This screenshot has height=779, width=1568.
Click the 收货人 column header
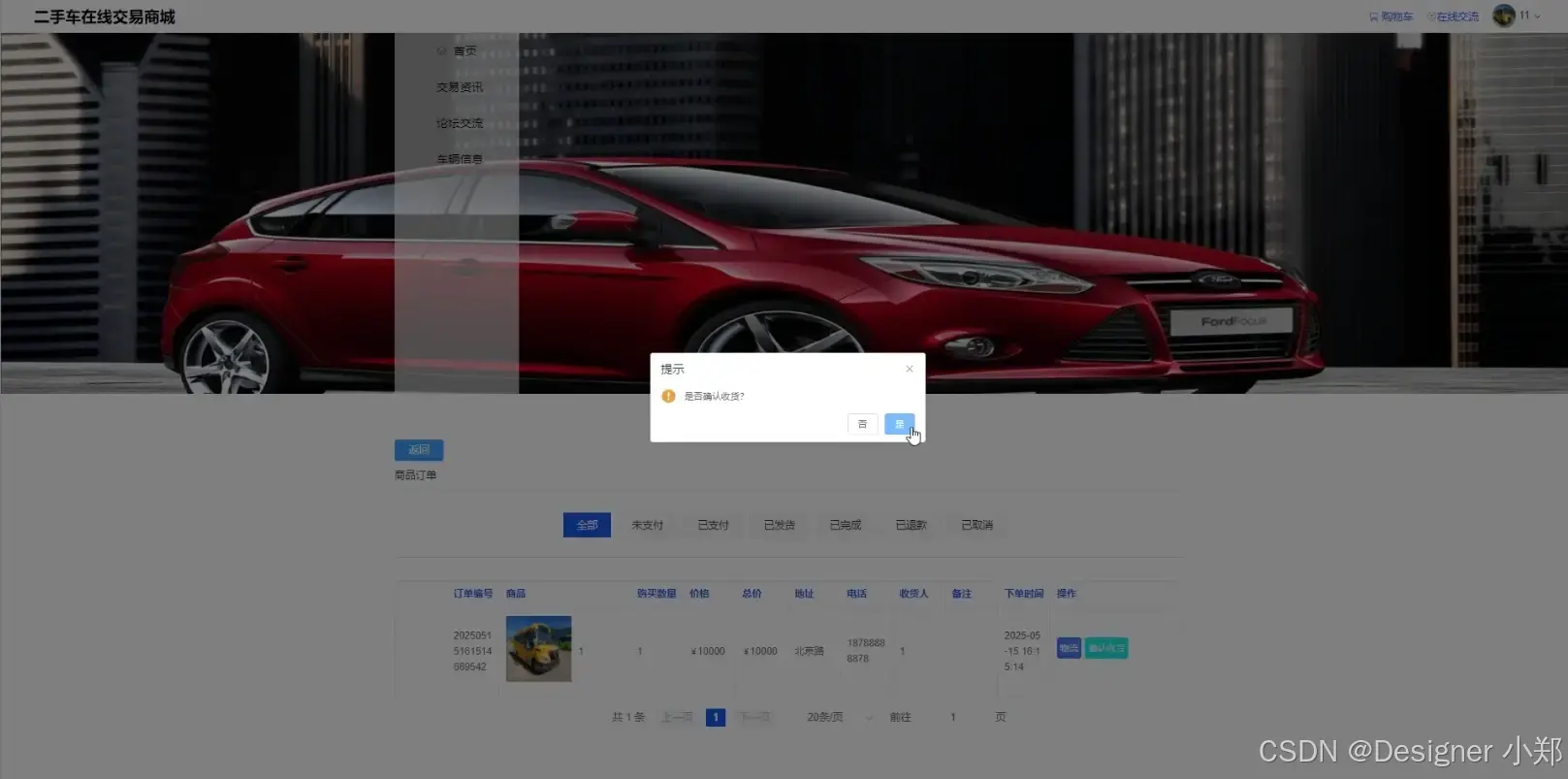(913, 594)
